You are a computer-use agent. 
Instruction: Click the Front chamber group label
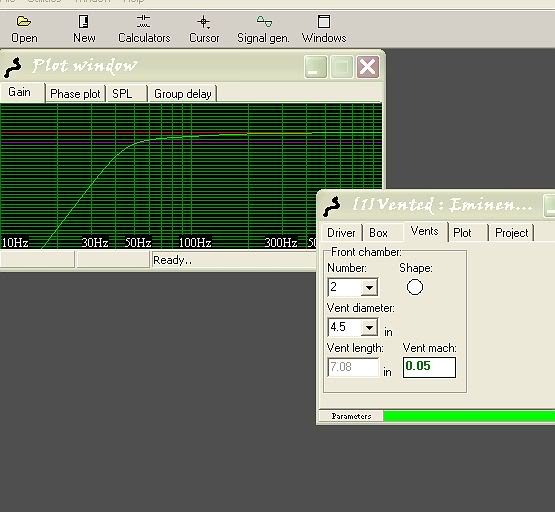[366, 252]
